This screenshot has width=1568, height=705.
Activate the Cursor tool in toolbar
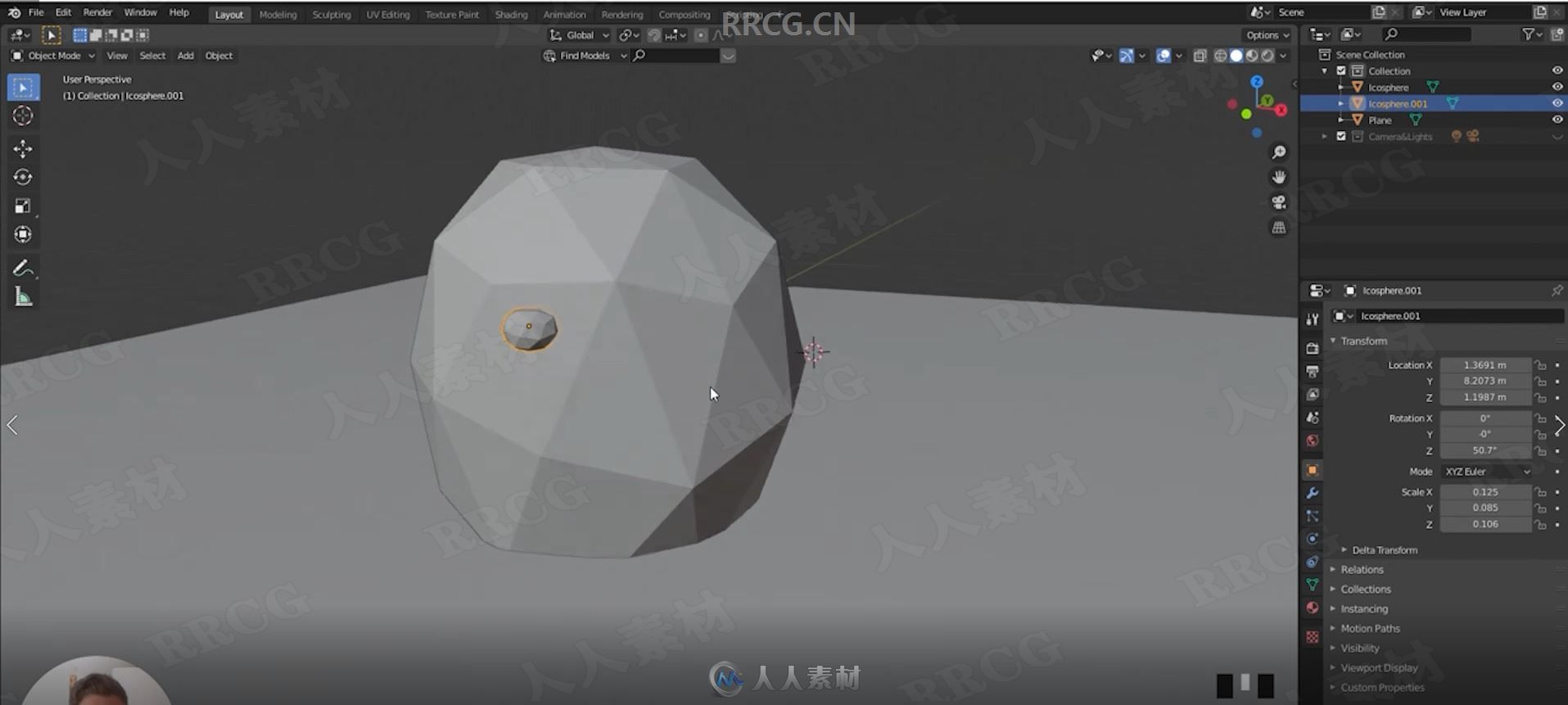(x=23, y=116)
